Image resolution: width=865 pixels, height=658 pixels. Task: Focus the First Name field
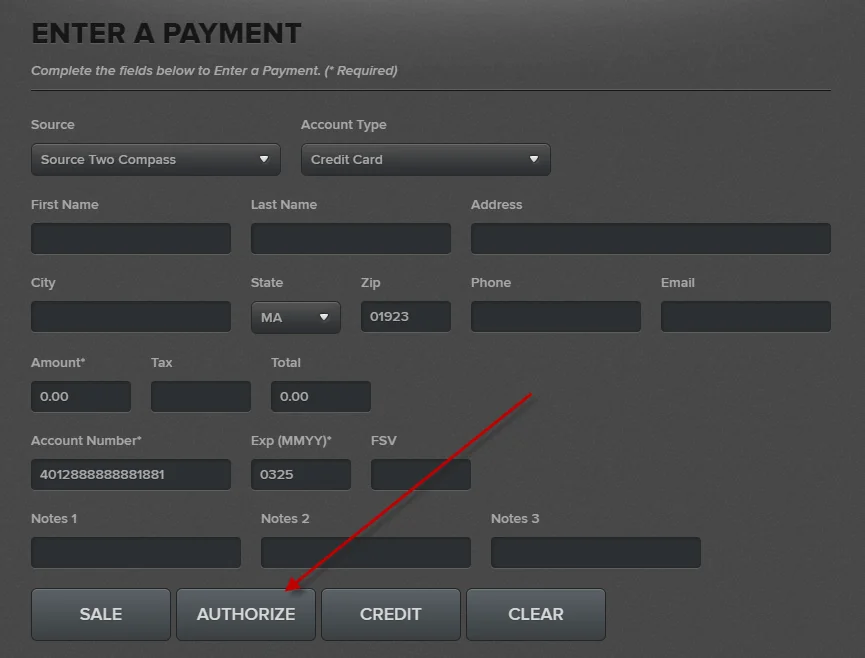pos(131,238)
